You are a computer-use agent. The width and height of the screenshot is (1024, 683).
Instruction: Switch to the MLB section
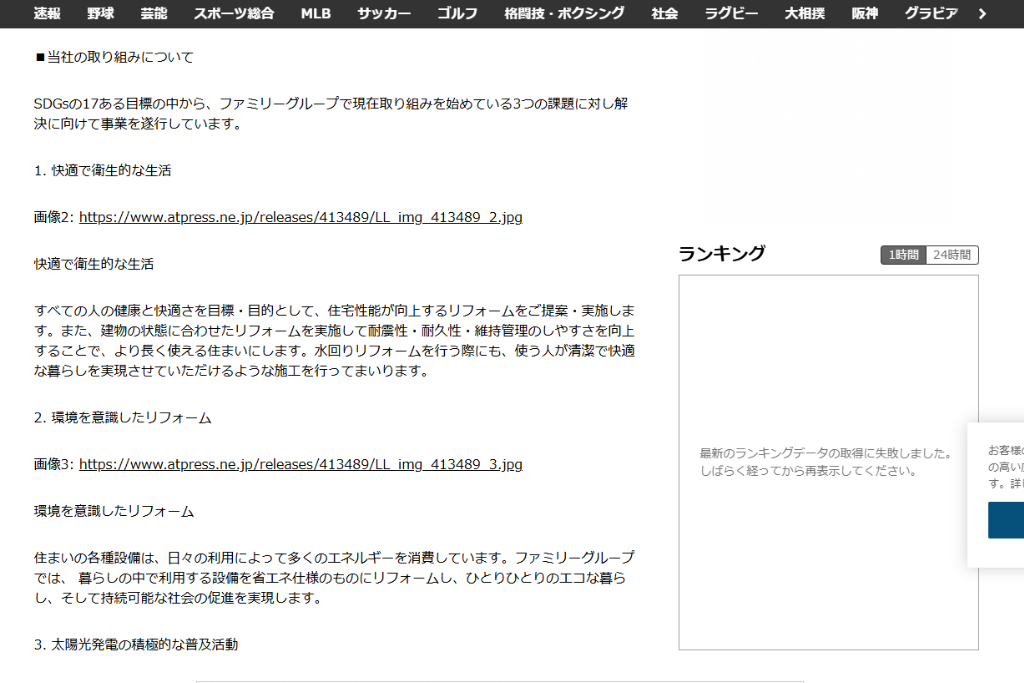[x=315, y=13]
